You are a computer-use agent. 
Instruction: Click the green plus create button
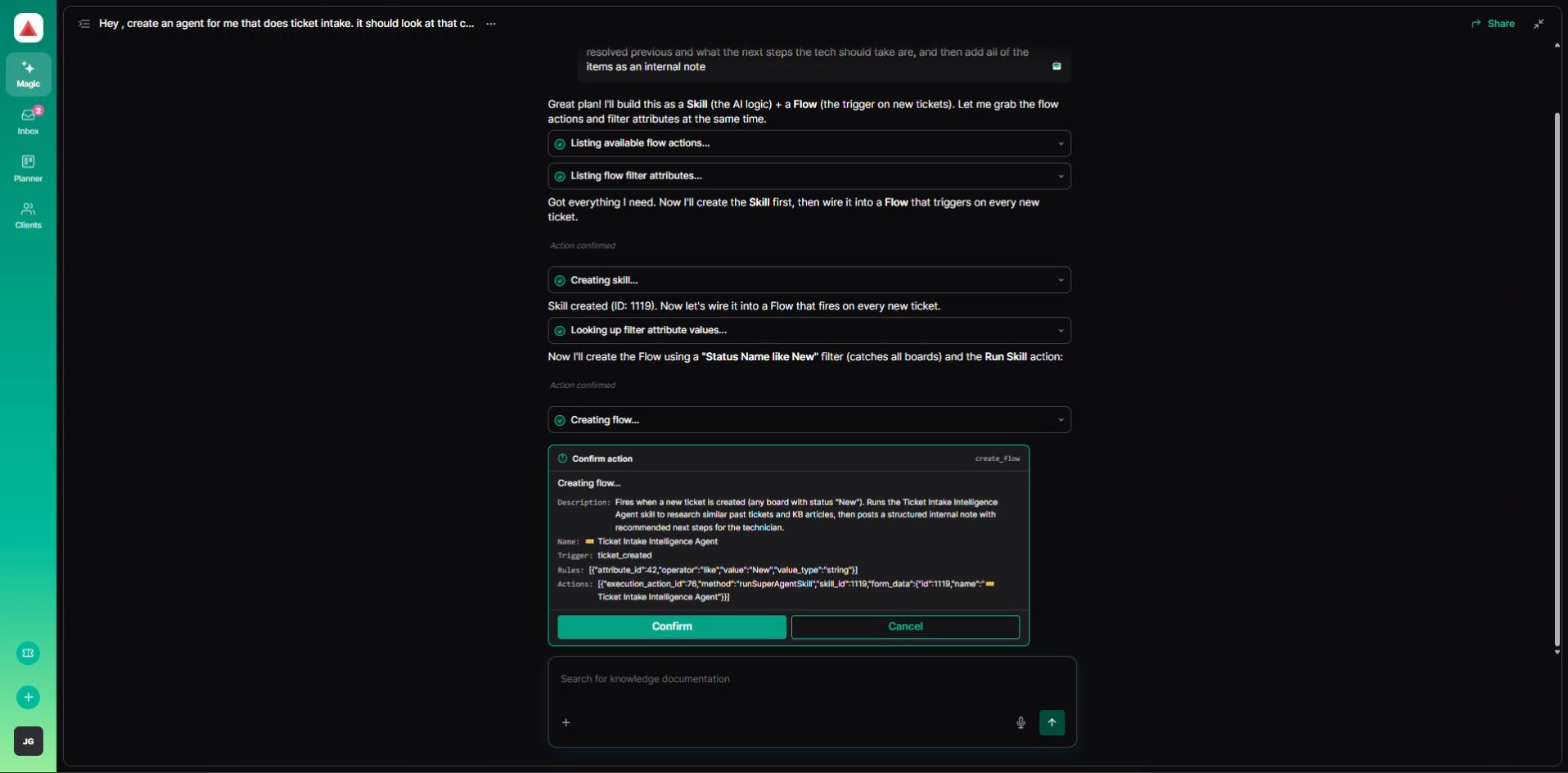(28, 697)
